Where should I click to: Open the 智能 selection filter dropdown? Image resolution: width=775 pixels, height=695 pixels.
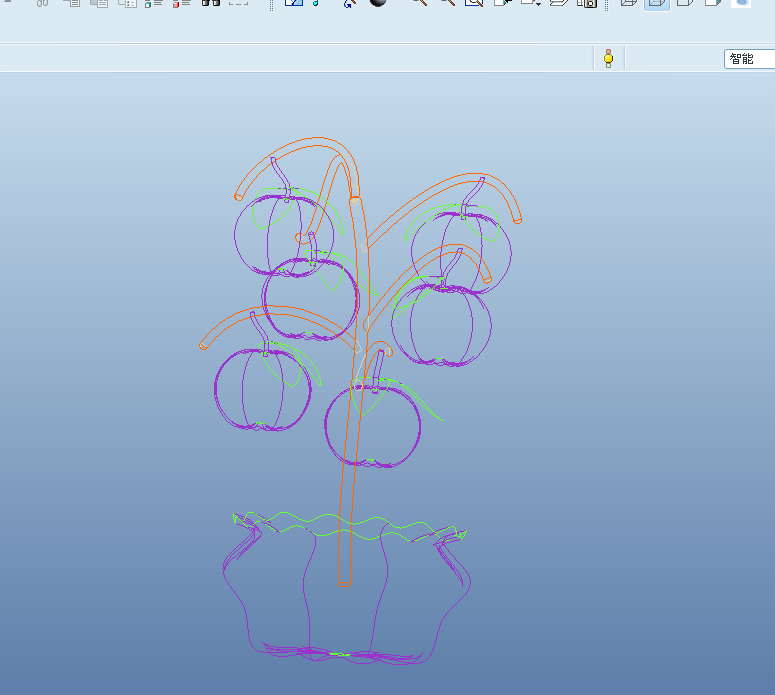(749, 59)
